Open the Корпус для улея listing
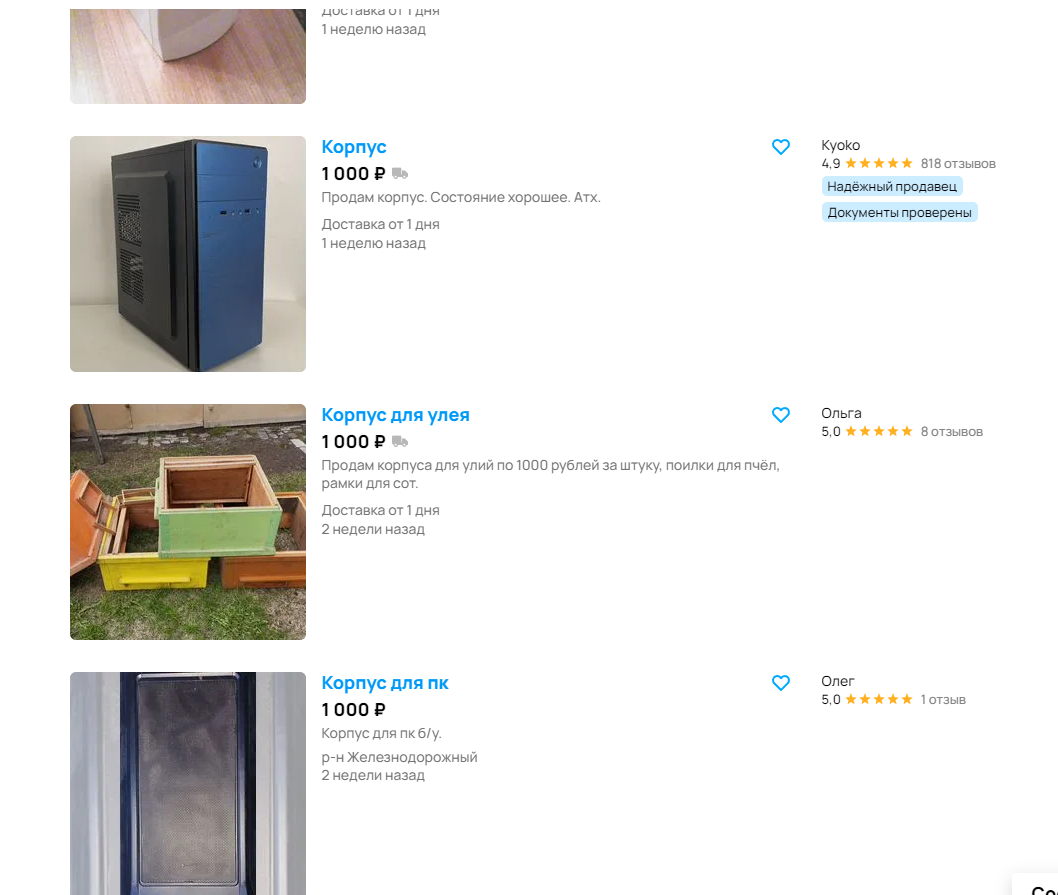 click(x=395, y=414)
